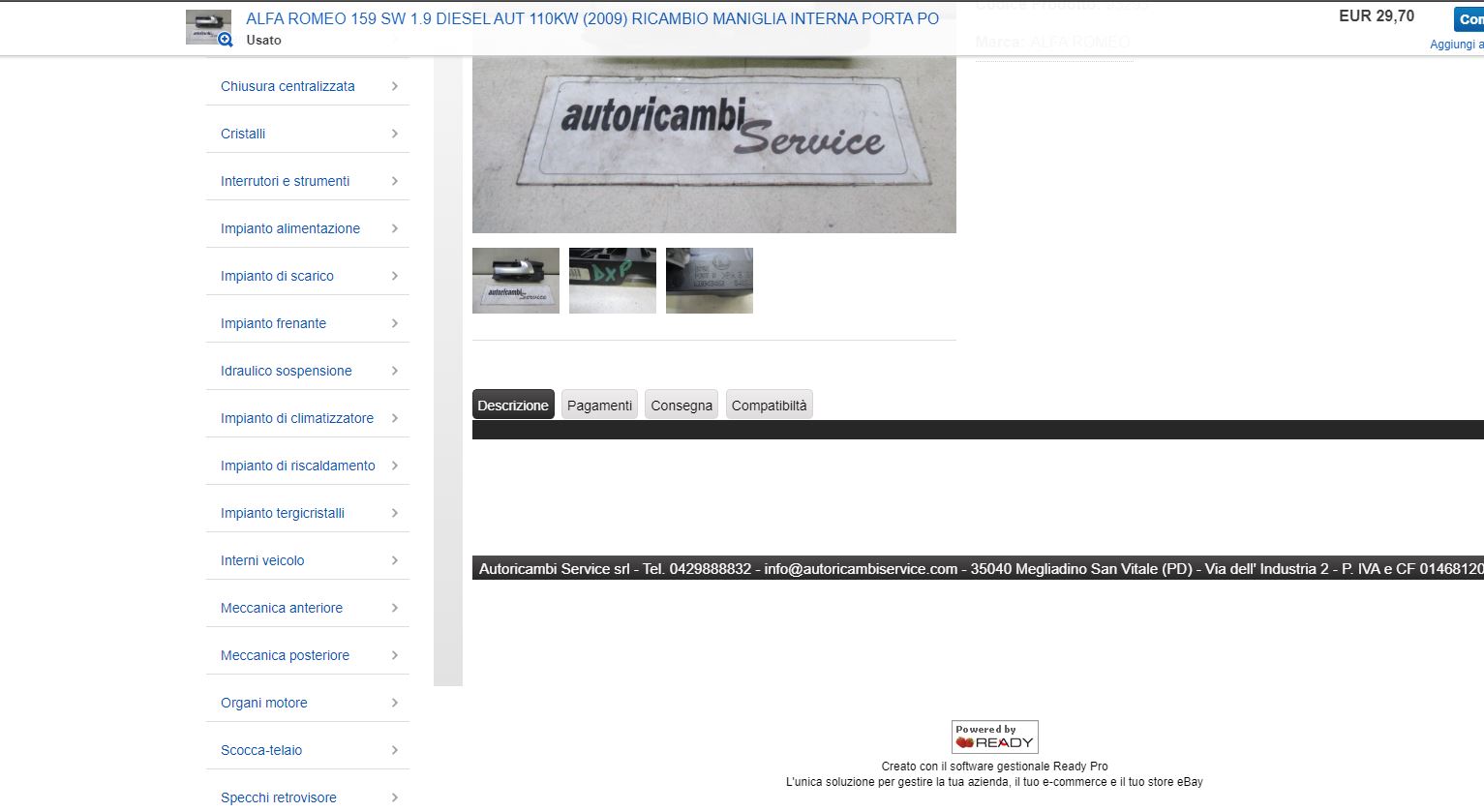Open Idraulico sospensione category

tap(286, 371)
